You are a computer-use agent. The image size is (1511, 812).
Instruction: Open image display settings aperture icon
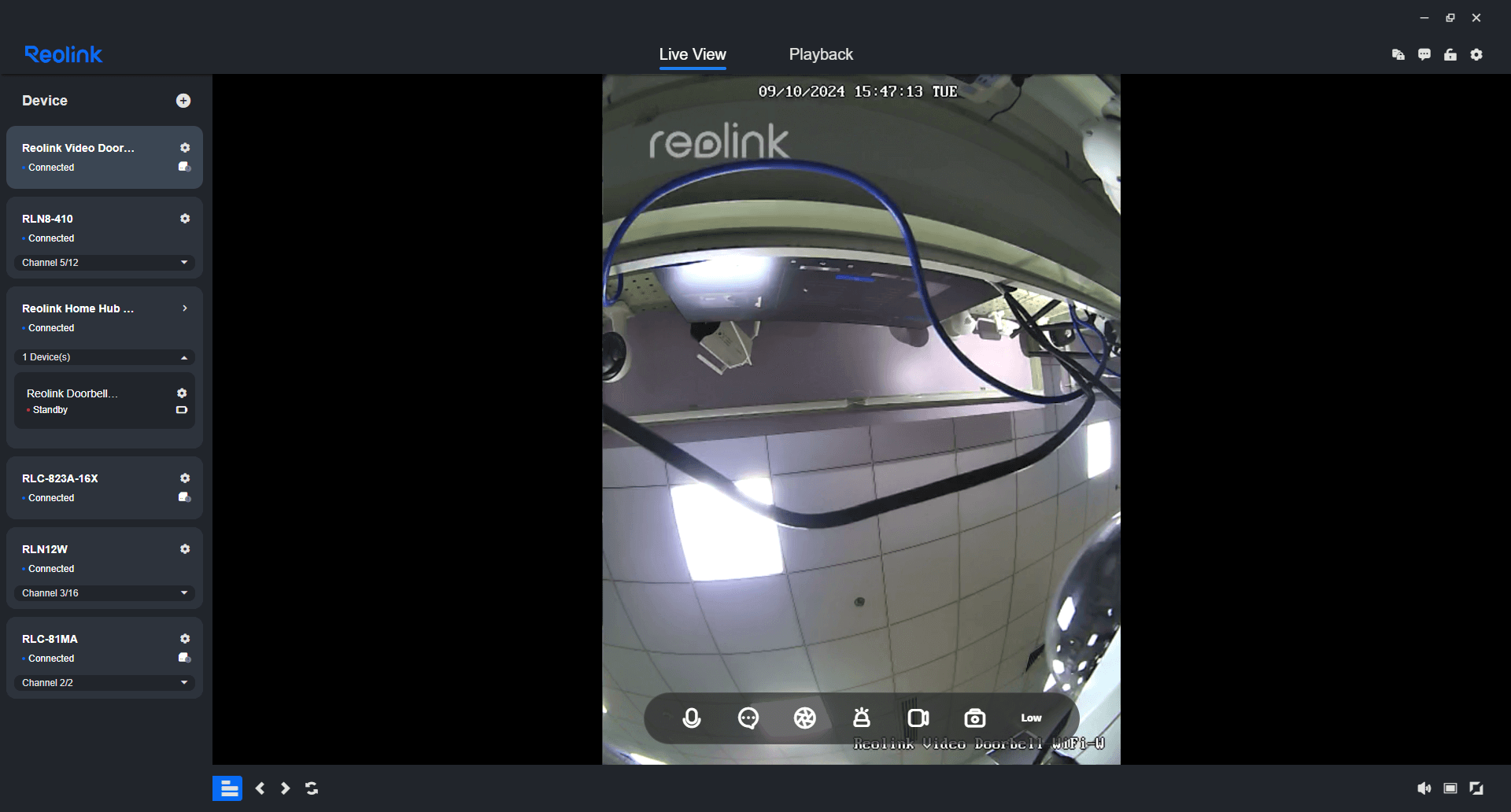pyautogui.click(x=805, y=718)
